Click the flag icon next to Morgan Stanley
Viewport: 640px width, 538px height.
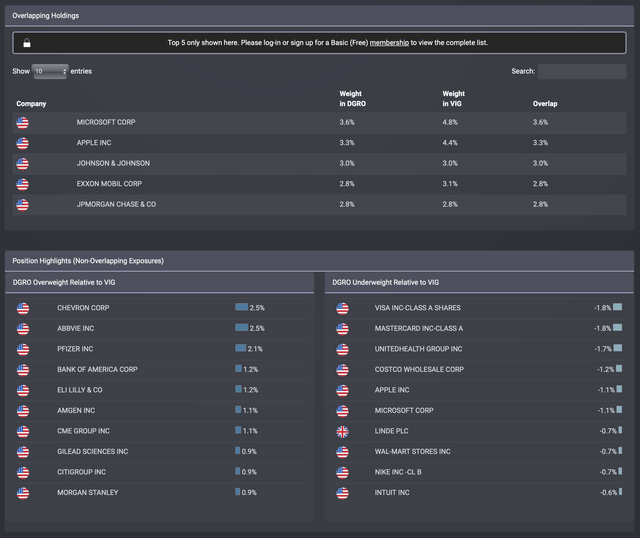[23, 493]
